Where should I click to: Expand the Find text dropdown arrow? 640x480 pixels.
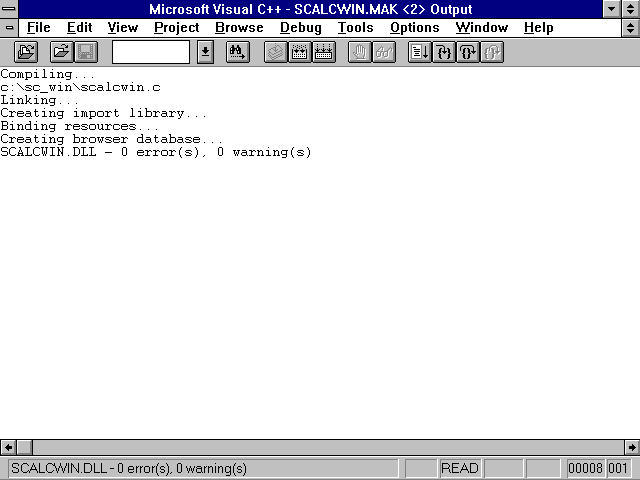click(205, 52)
